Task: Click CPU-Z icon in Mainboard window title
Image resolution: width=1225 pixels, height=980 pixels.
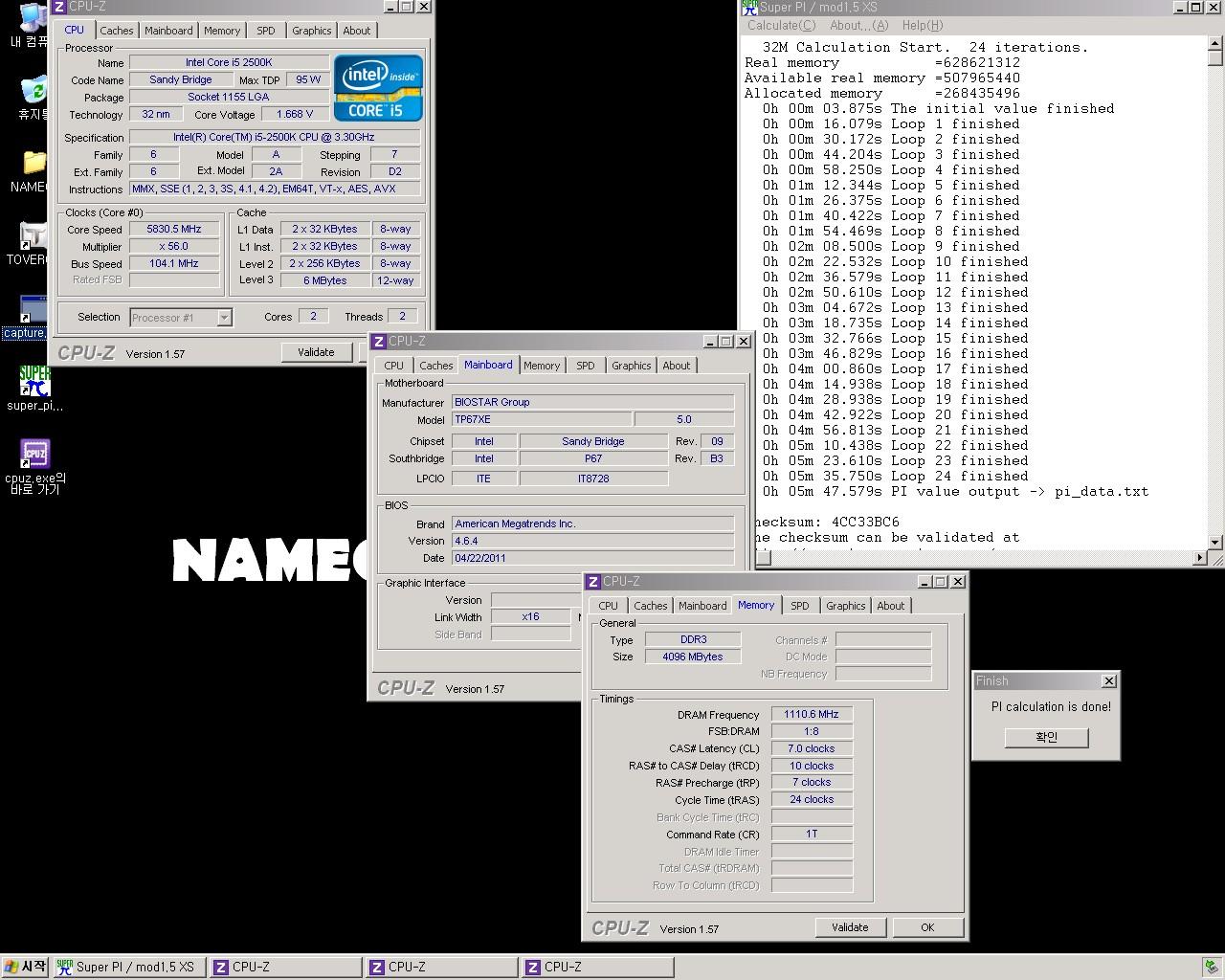Action: click(x=379, y=341)
